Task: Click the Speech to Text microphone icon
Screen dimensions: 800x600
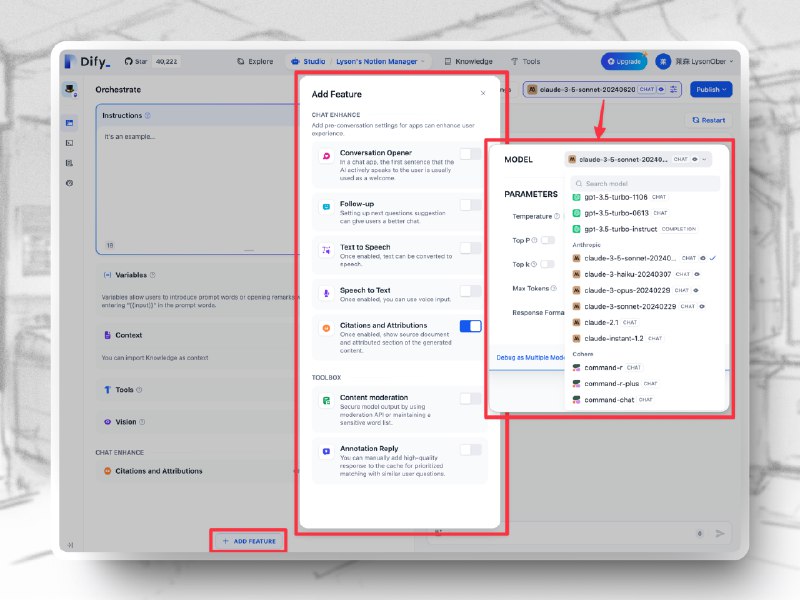Action: pyautogui.click(x=327, y=293)
